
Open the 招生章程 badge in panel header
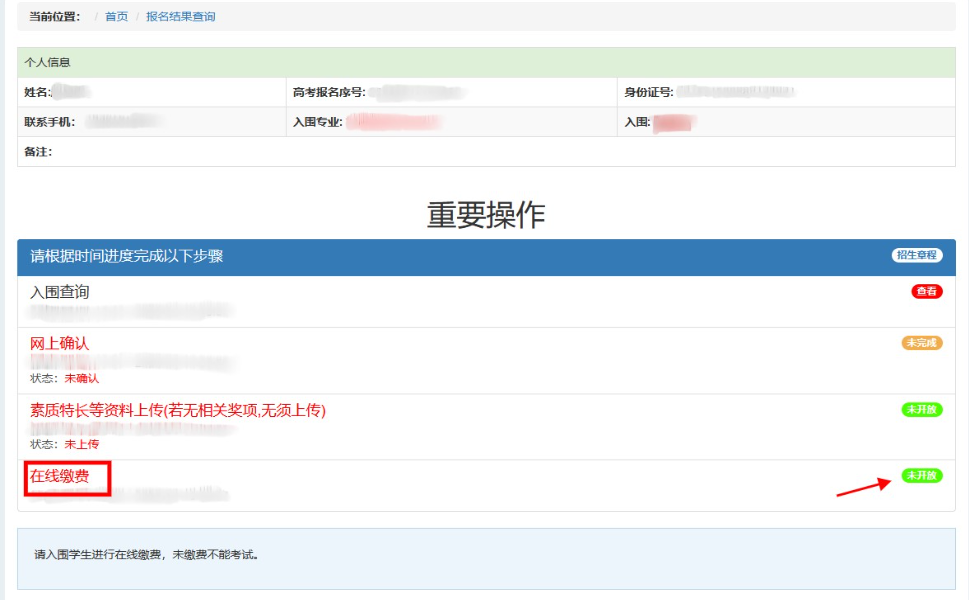[x=917, y=255]
